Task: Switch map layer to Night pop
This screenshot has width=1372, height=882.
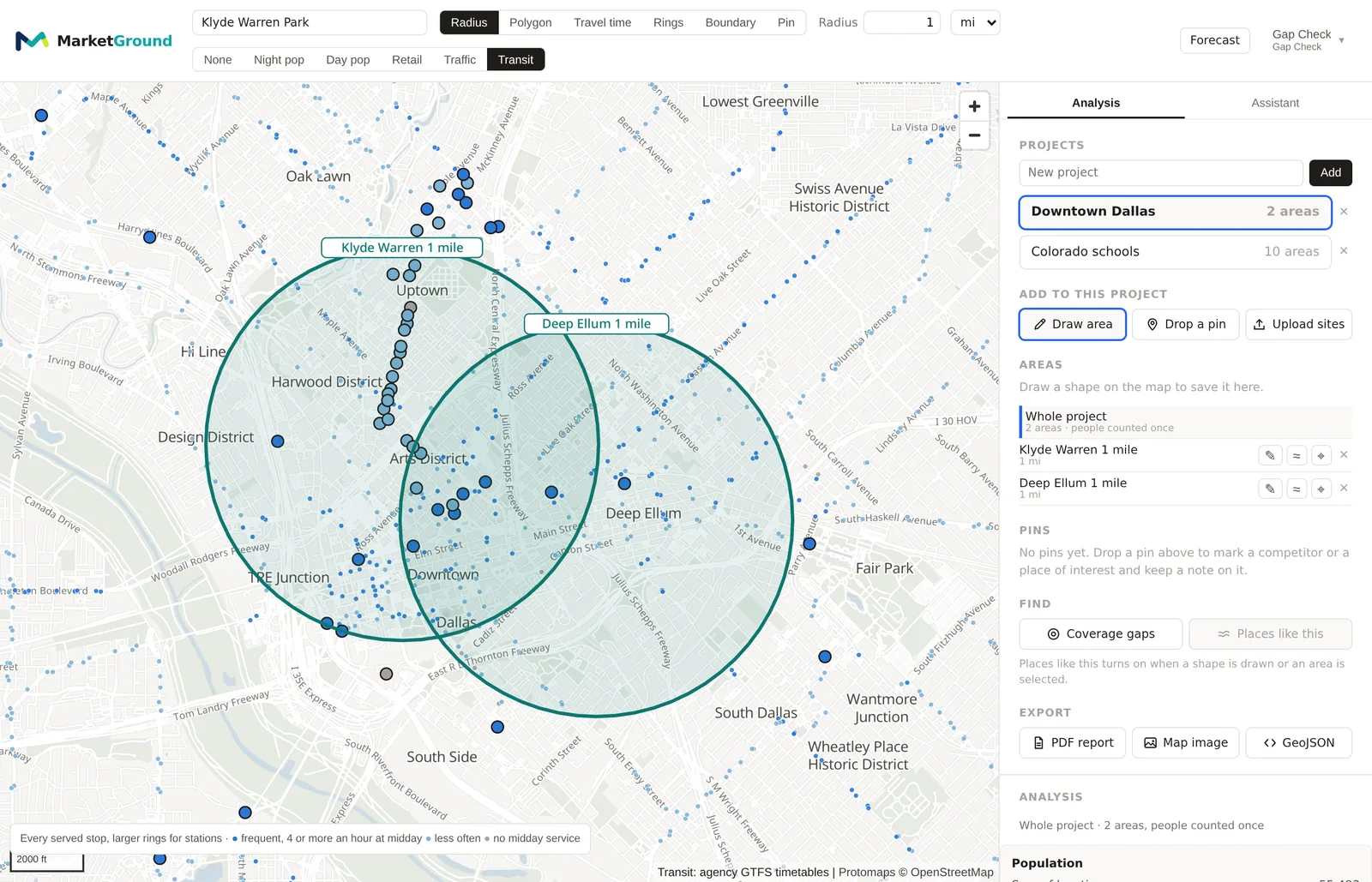Action: [x=279, y=59]
